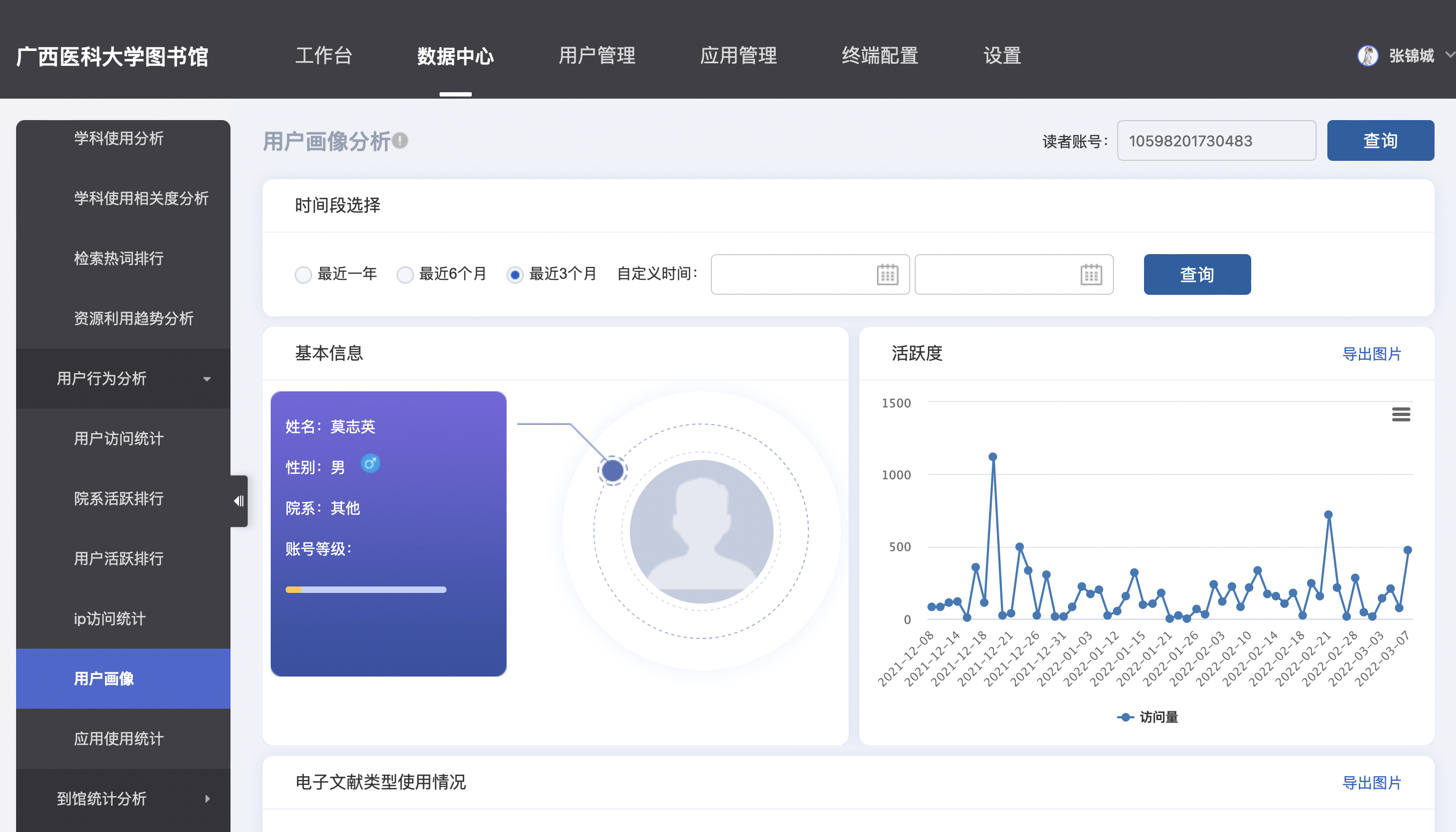Click the 访问量 legend marker
The image size is (1456, 832).
click(1125, 717)
